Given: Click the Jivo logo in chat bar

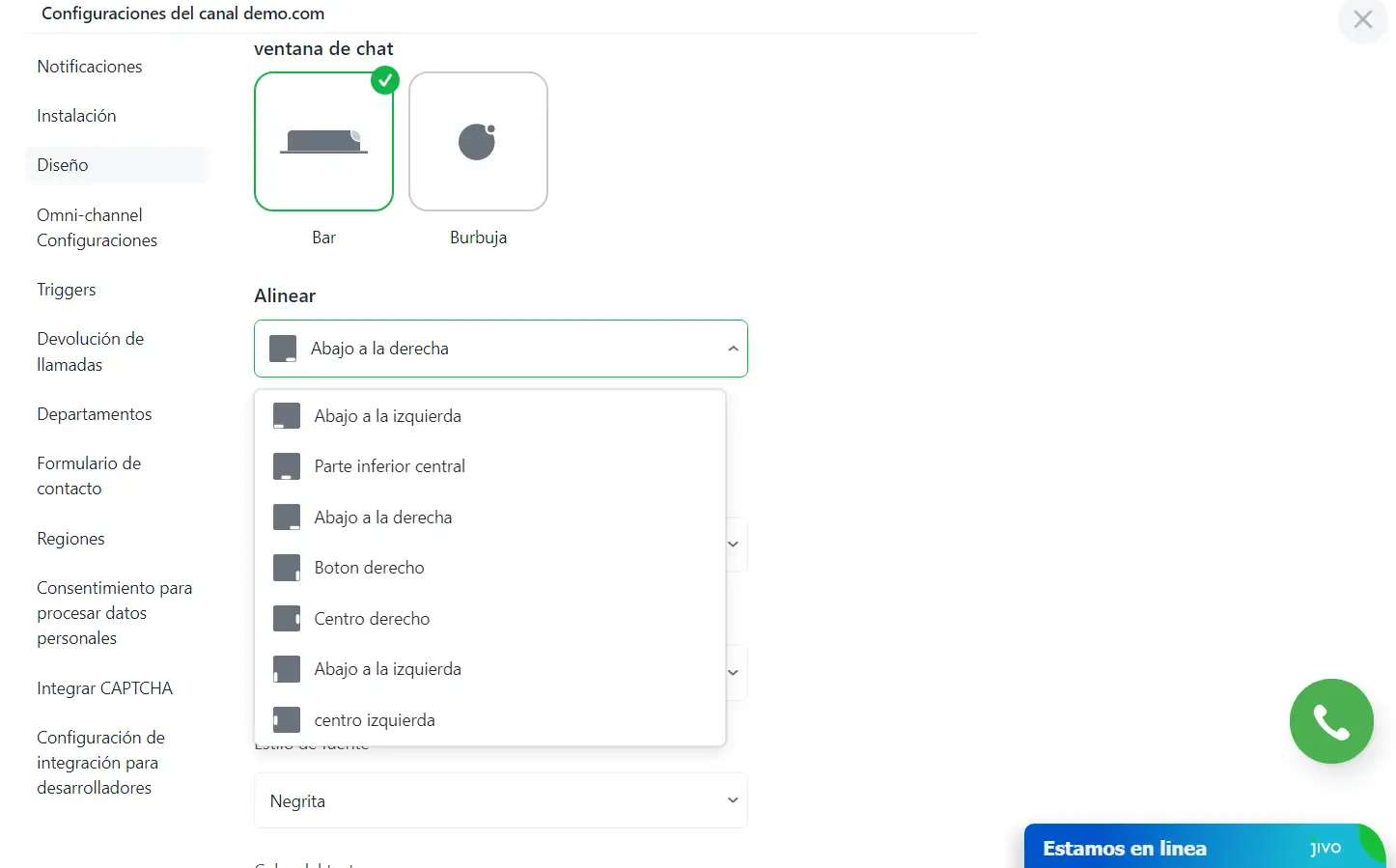Looking at the screenshot, I should coord(1326,848).
